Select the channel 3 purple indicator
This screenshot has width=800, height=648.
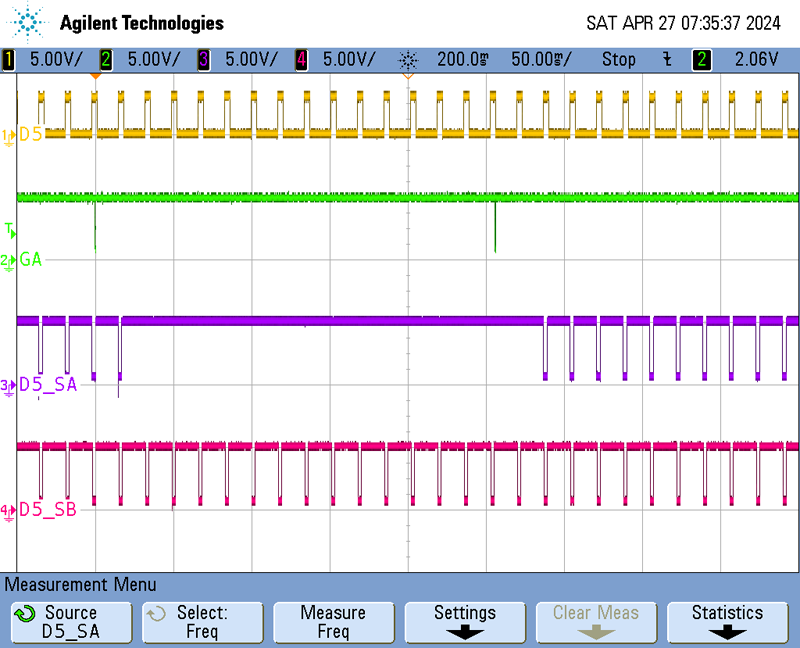(x=204, y=60)
